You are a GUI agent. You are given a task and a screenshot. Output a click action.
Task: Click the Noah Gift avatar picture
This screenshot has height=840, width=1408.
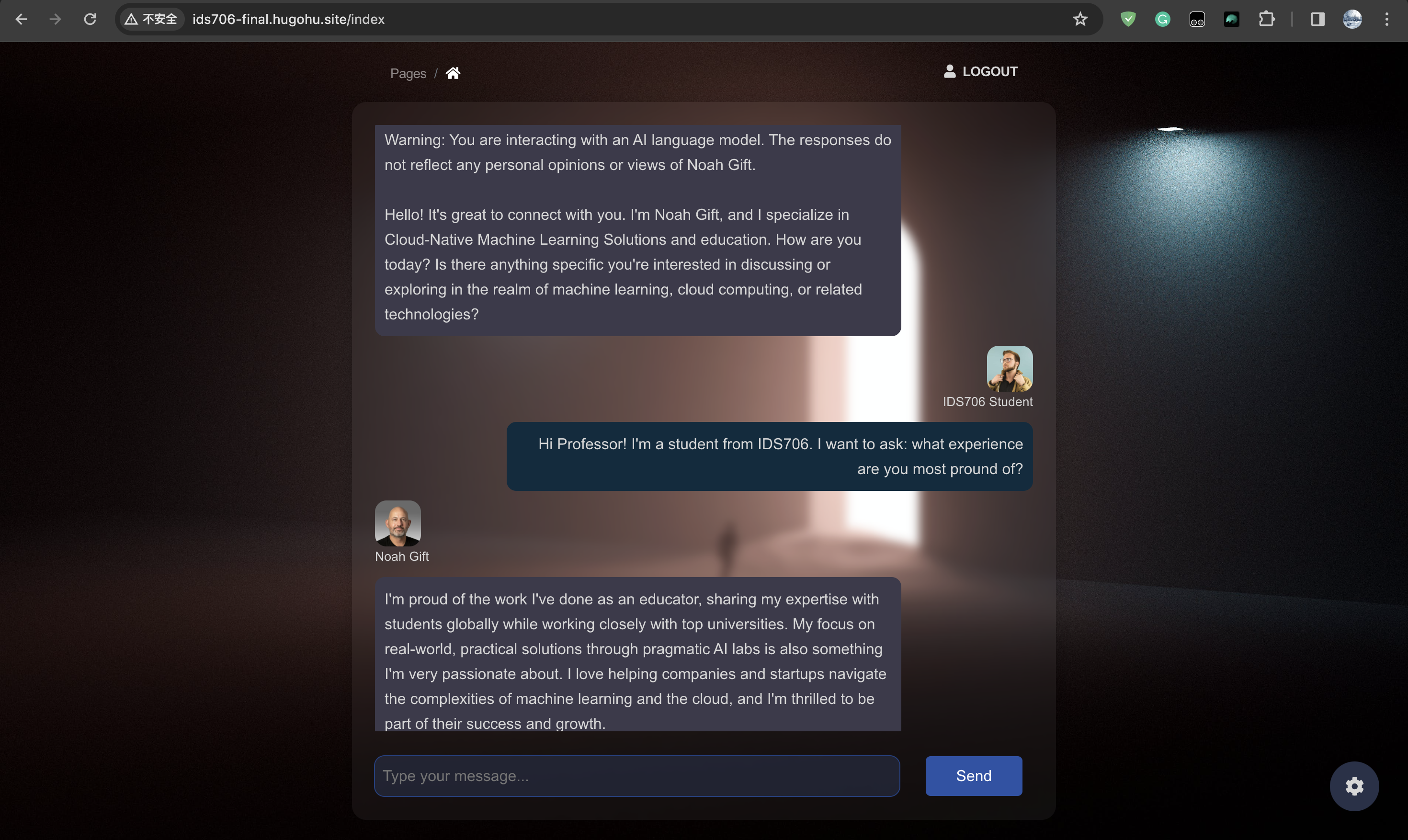point(398,523)
